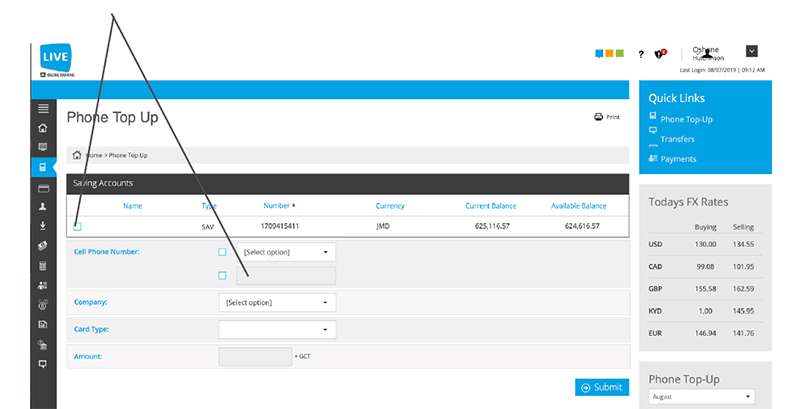Open security alerts shield icon

pos(660,54)
